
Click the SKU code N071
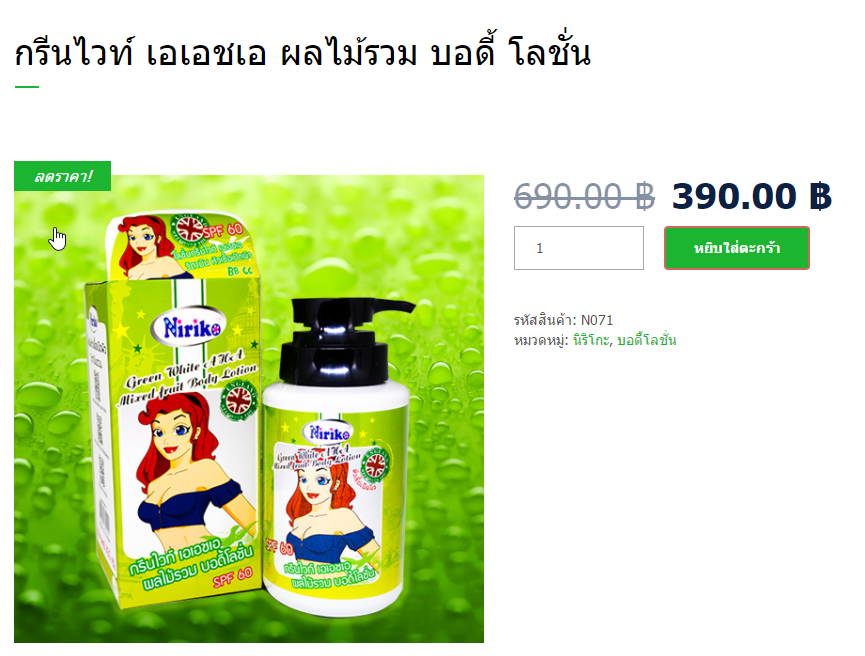point(597,320)
